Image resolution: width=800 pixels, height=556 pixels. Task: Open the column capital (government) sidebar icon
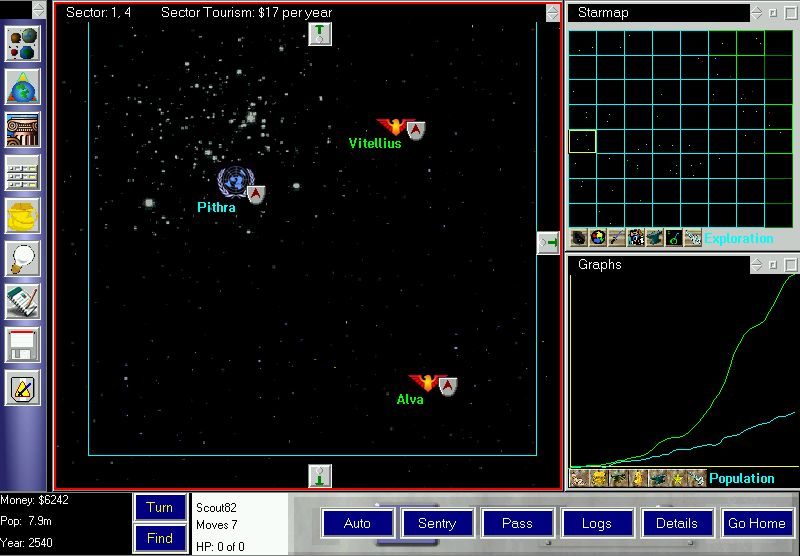pyautogui.click(x=22, y=131)
